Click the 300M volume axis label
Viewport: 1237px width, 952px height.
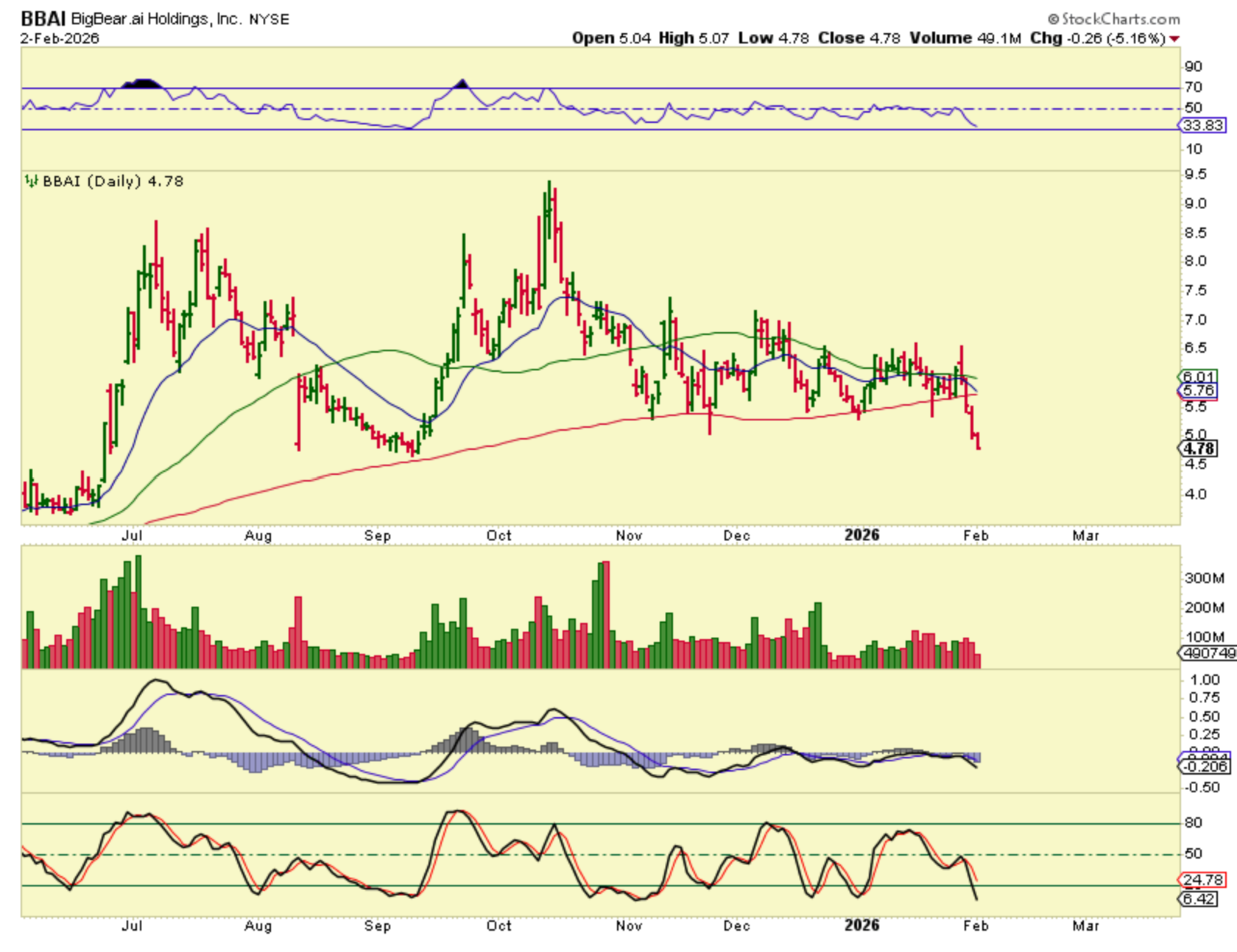pyautogui.click(x=1204, y=578)
